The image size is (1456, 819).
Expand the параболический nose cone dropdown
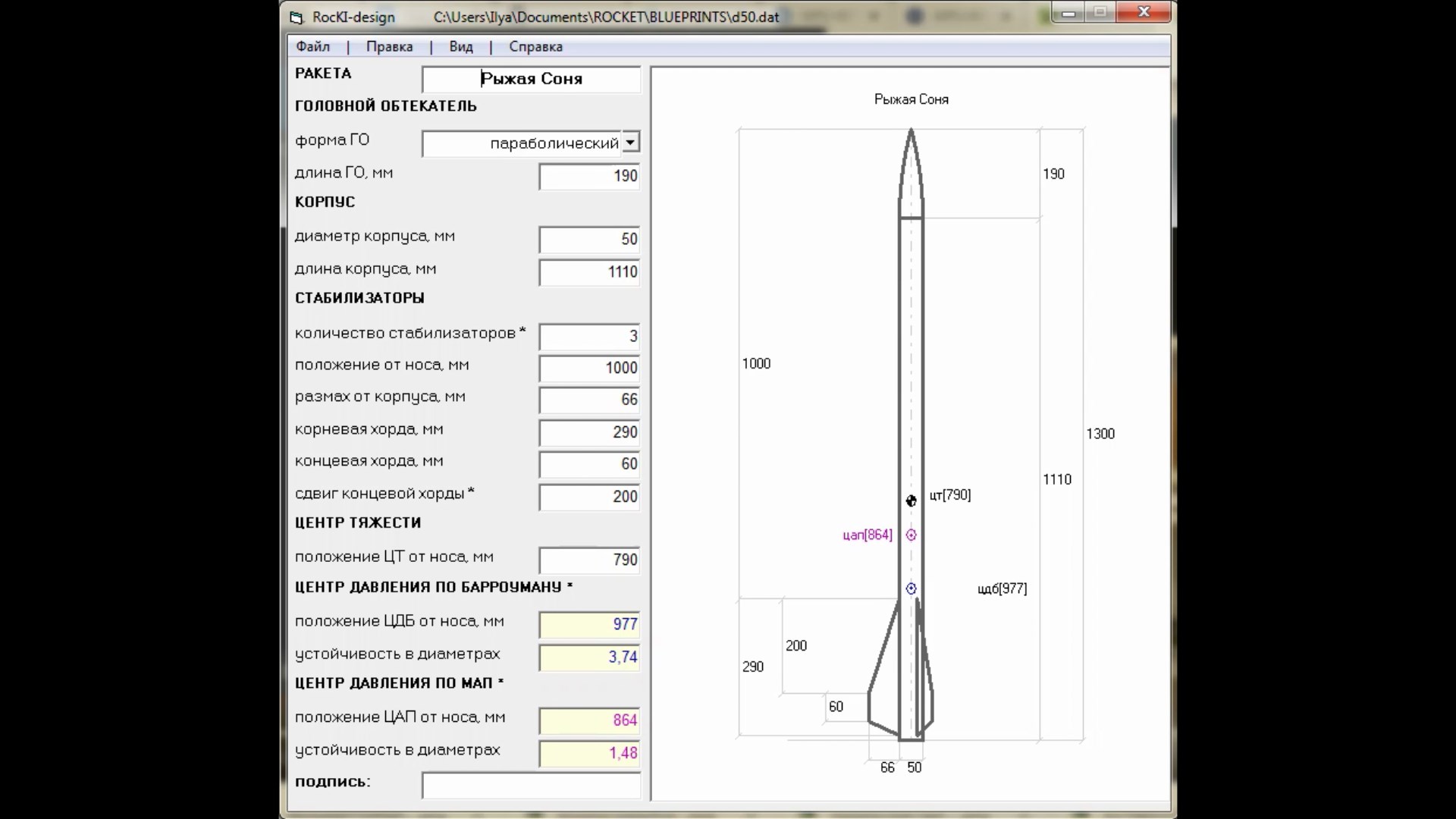pyautogui.click(x=631, y=141)
